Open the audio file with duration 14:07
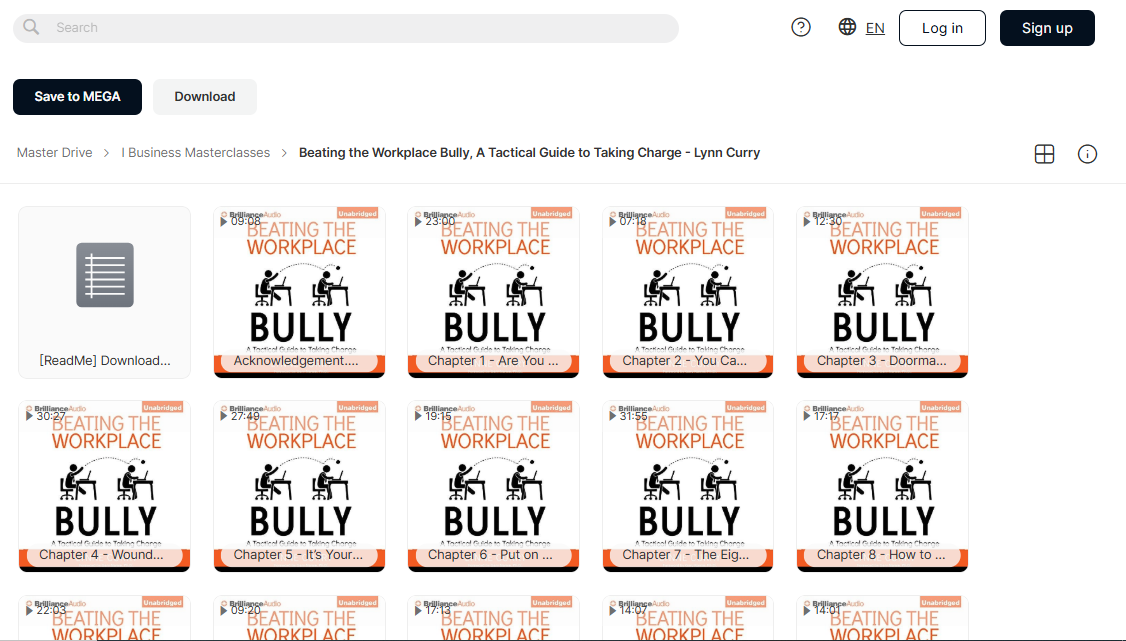 (688, 617)
